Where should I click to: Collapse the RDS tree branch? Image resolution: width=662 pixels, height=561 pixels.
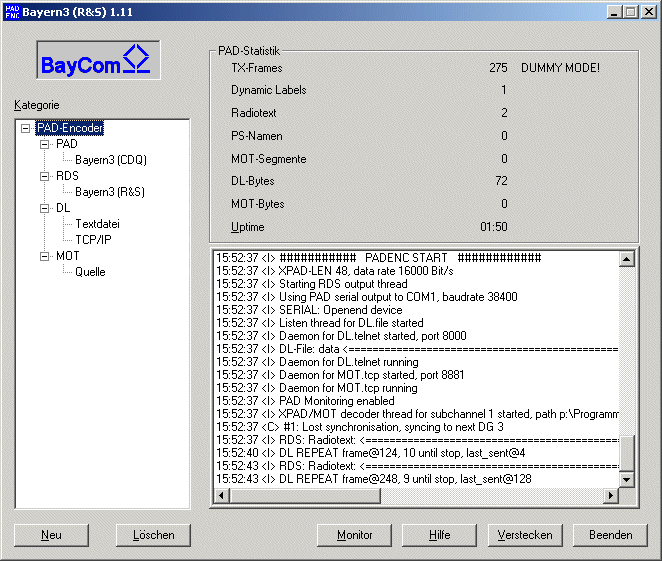44,176
